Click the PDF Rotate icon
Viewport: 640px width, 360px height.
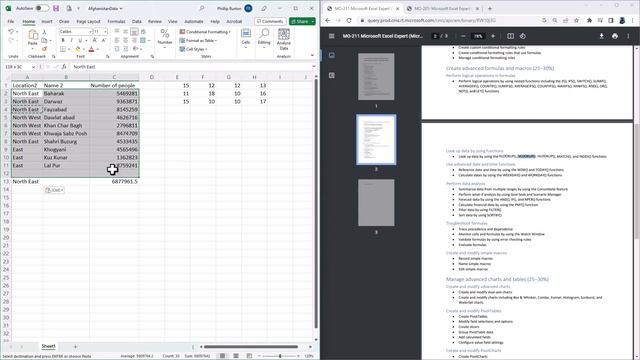pos(523,36)
